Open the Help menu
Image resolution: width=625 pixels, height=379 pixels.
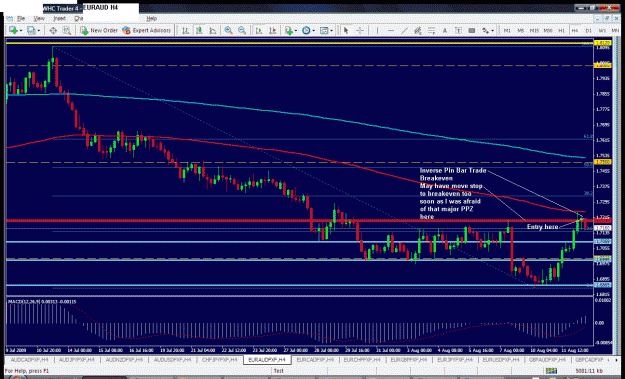151,18
